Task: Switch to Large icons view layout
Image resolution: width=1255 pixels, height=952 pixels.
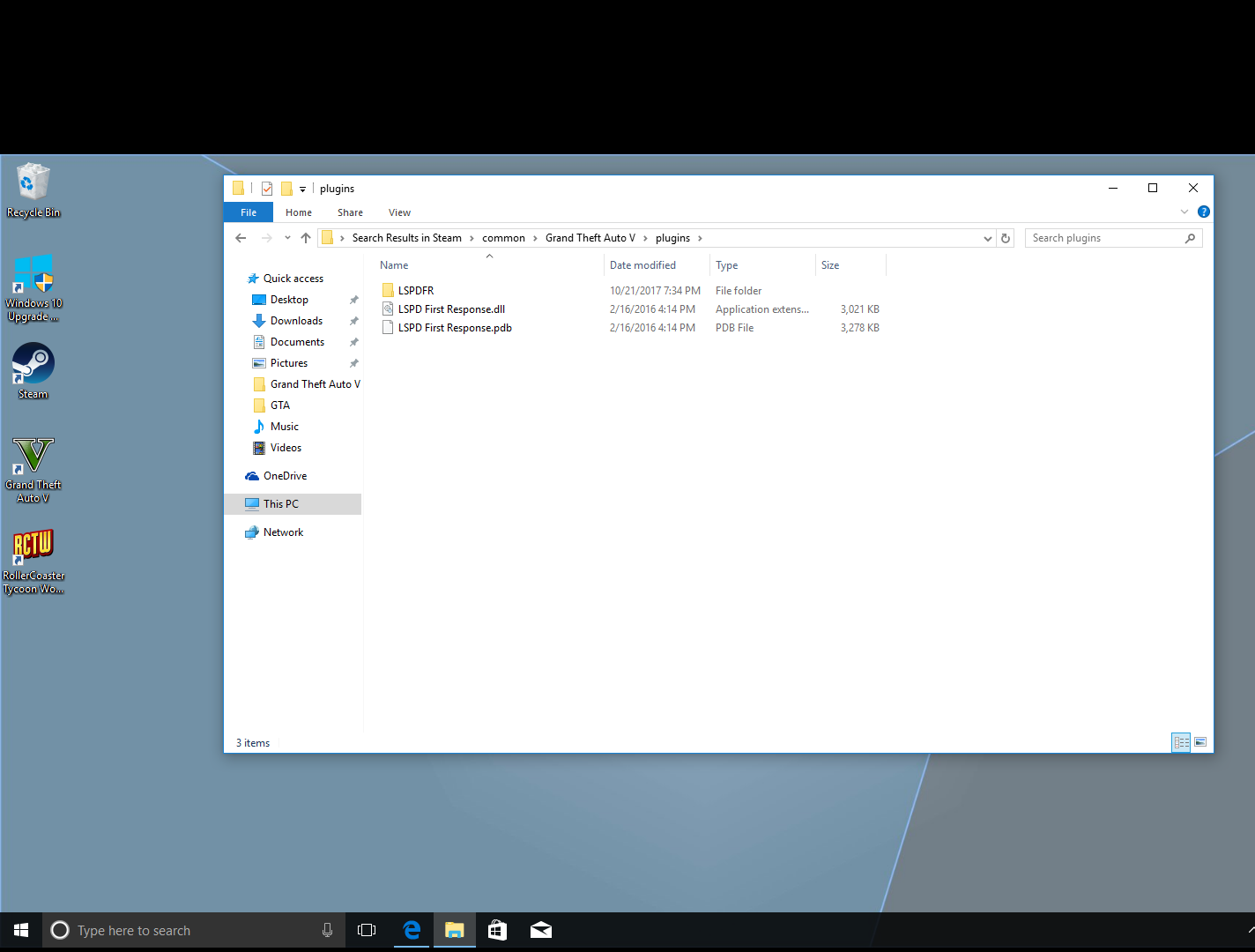Action: pyautogui.click(x=1200, y=742)
